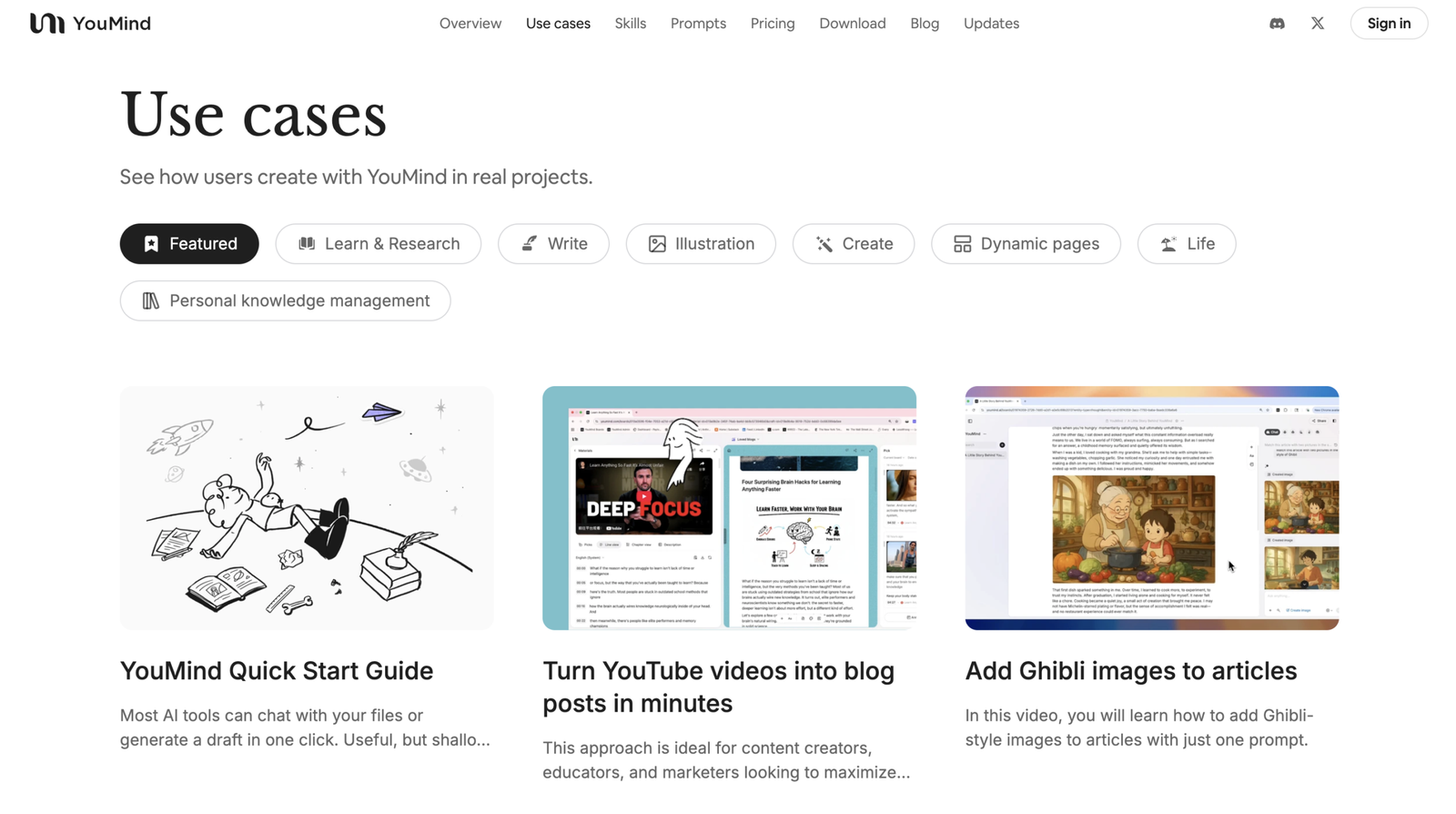Open Add Ghibli images to articles title
The image size is (1456, 814).
[1131, 671]
